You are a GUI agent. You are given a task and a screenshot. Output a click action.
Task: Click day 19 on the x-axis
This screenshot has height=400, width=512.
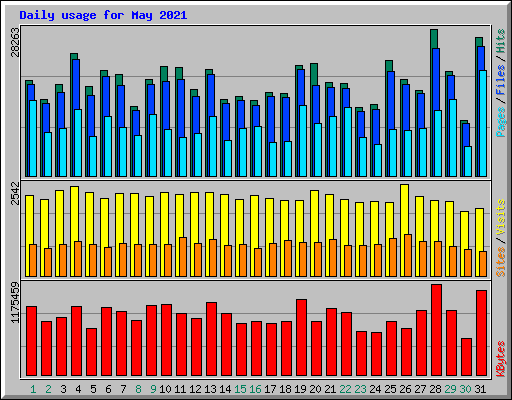click(300, 389)
